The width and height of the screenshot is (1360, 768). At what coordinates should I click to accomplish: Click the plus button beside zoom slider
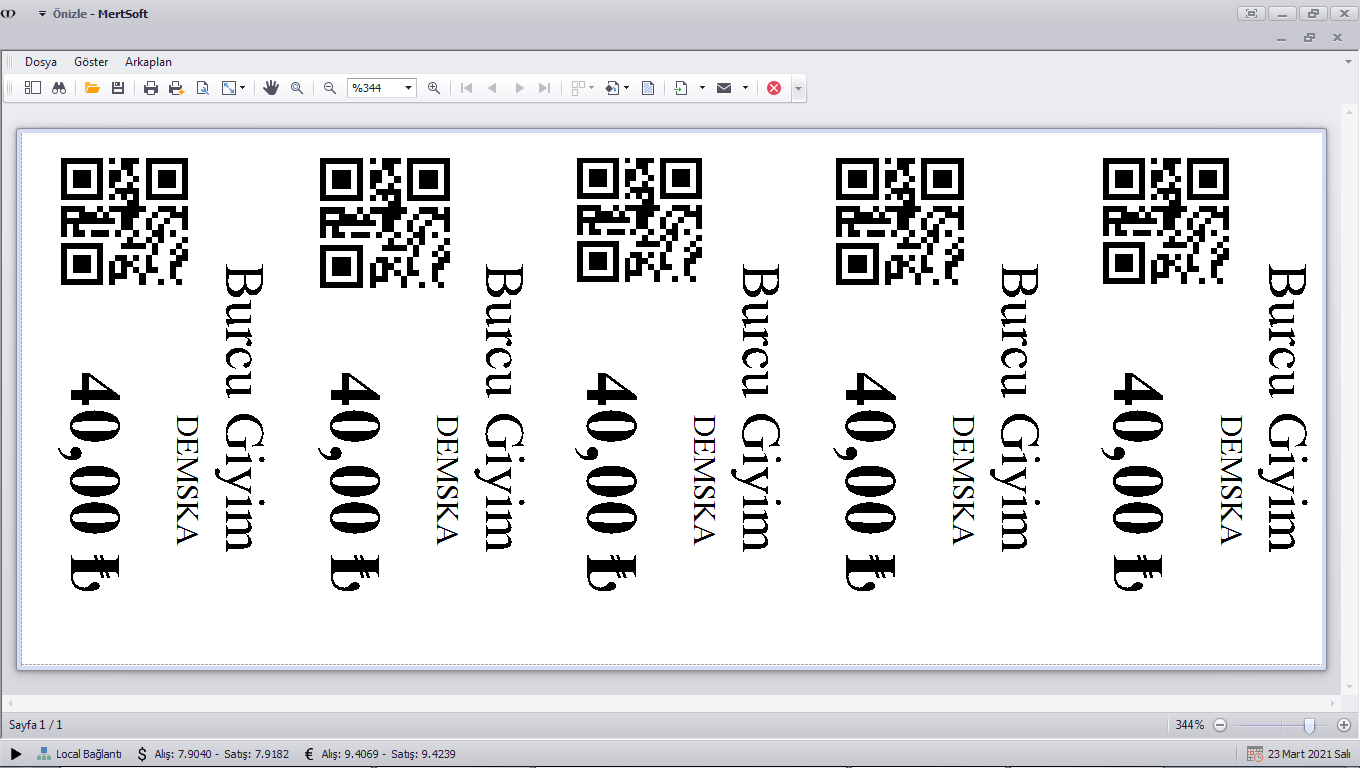[x=1343, y=725]
